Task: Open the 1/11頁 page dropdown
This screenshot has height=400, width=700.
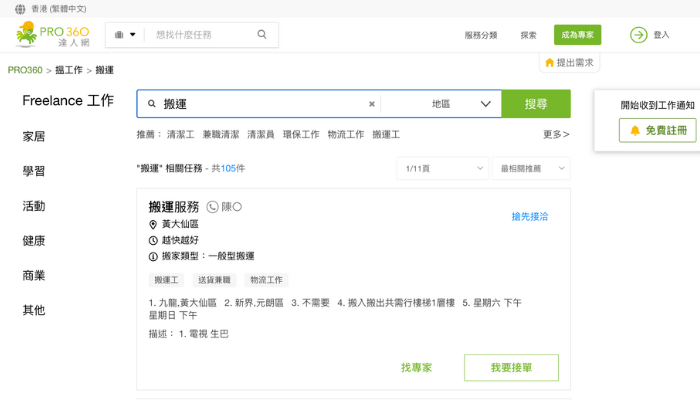Action: pyautogui.click(x=442, y=168)
